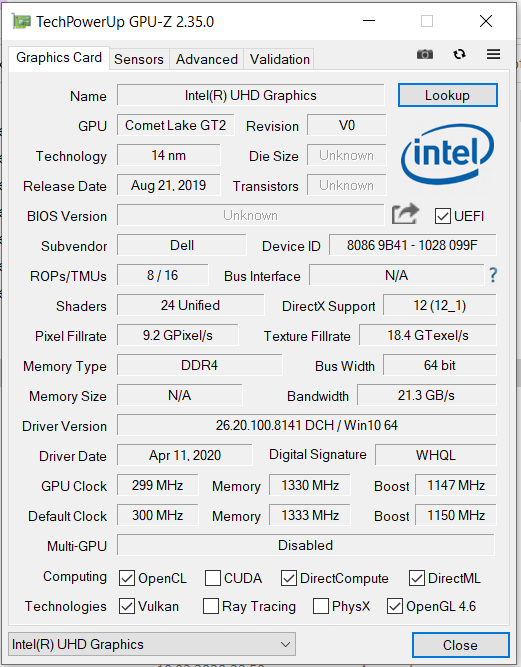This screenshot has height=667, width=521.
Task: Toggle the UEFI checkbox
Action: (x=442, y=216)
